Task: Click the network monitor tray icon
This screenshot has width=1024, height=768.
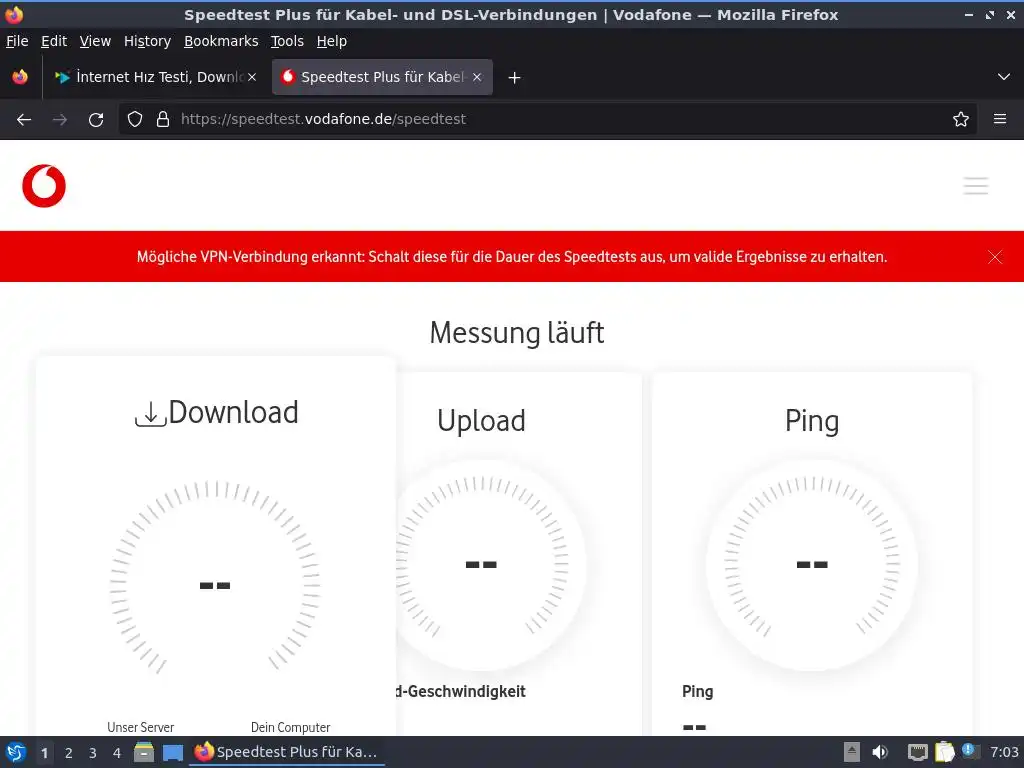Action: coord(918,752)
